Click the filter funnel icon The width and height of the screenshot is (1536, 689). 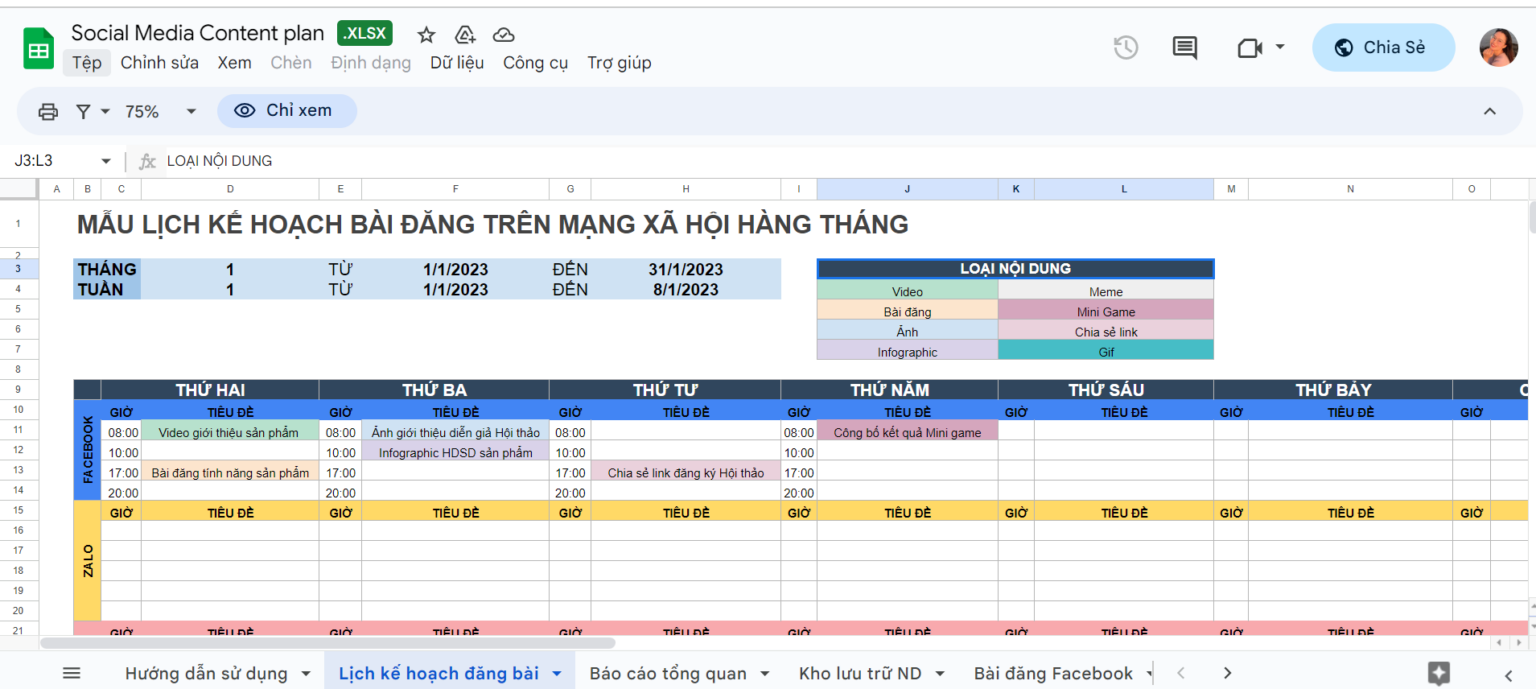(x=85, y=111)
